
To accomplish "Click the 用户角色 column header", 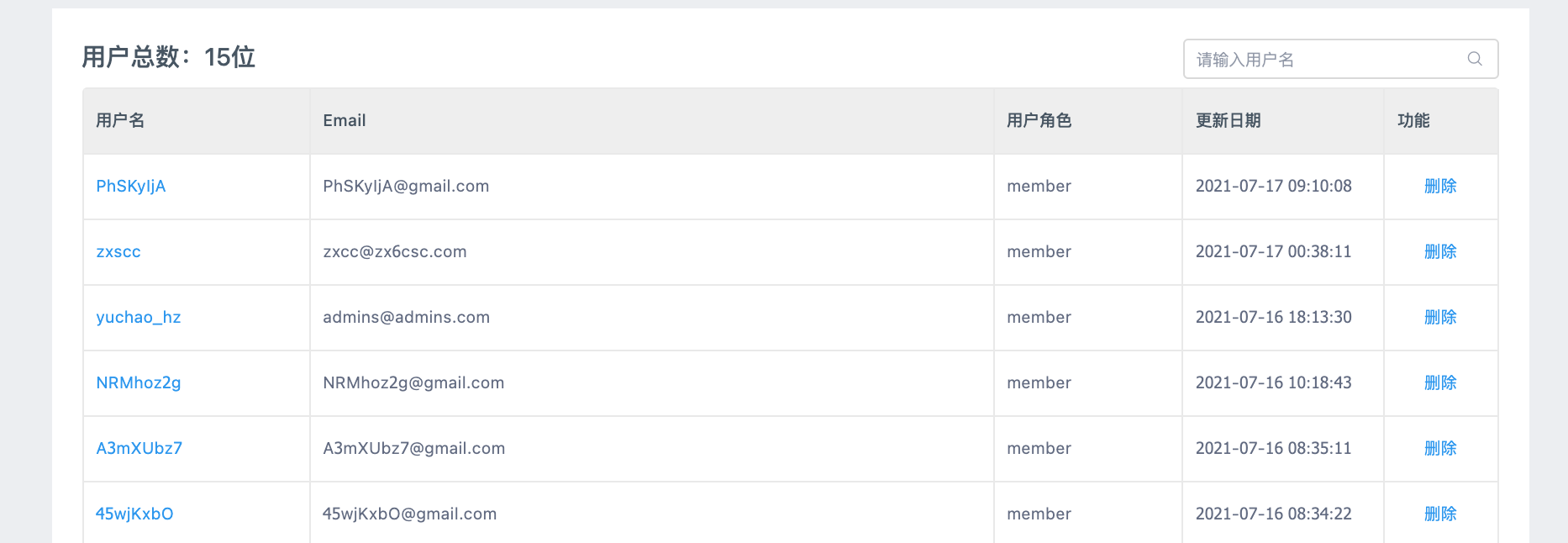I will (1038, 120).
